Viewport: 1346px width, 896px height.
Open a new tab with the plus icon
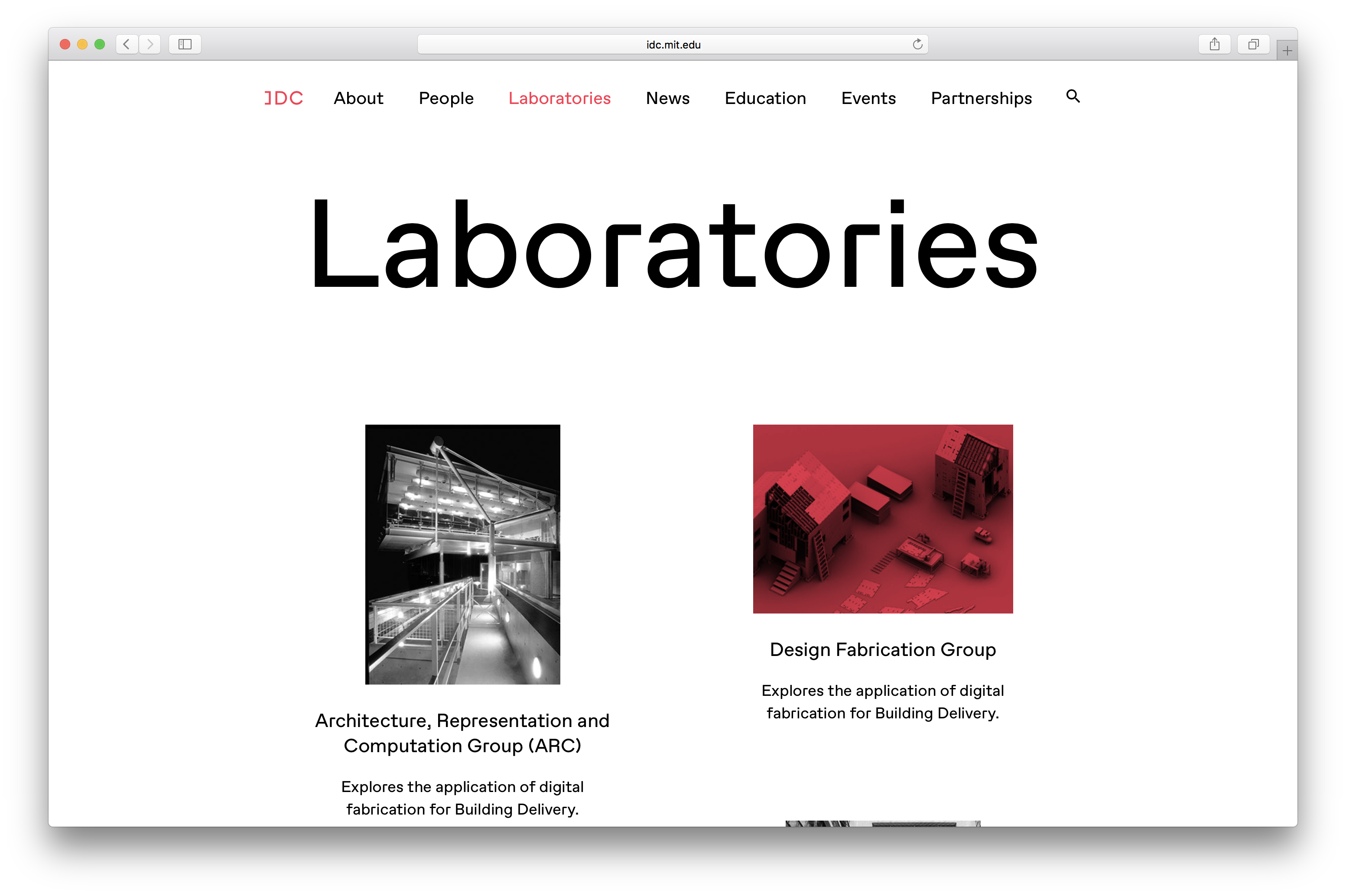[x=1287, y=50]
